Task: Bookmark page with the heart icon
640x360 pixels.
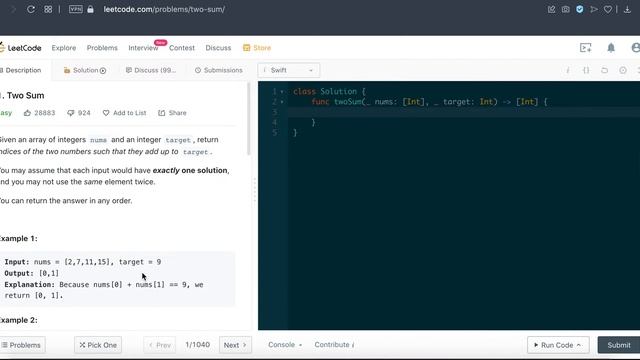Action: 608,9
